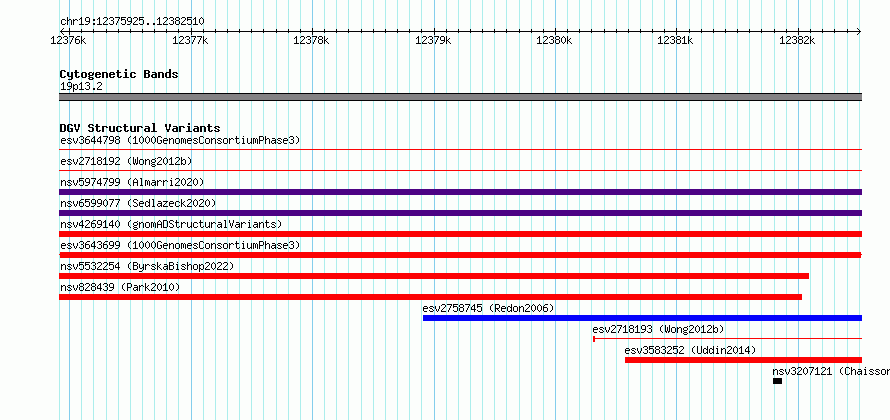Open the Cytogenetic Bands track title
The image size is (890, 420).
coord(119,74)
